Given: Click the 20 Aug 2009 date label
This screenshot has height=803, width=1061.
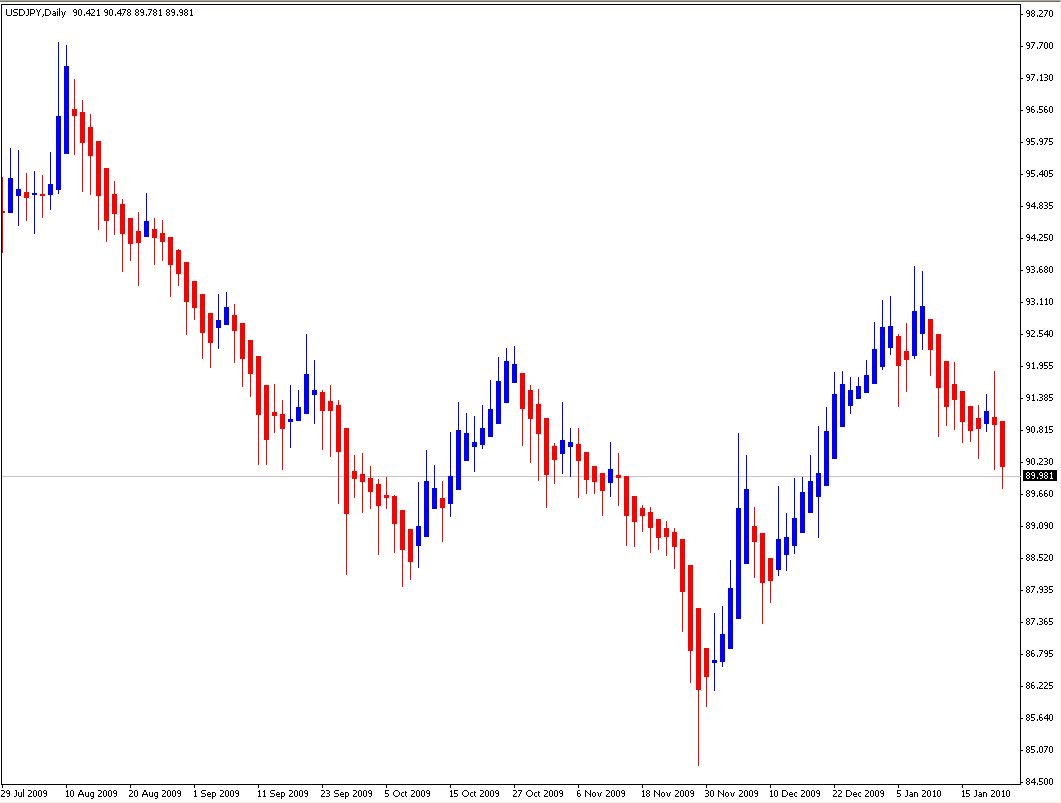Looking at the screenshot, I should pos(155,793).
